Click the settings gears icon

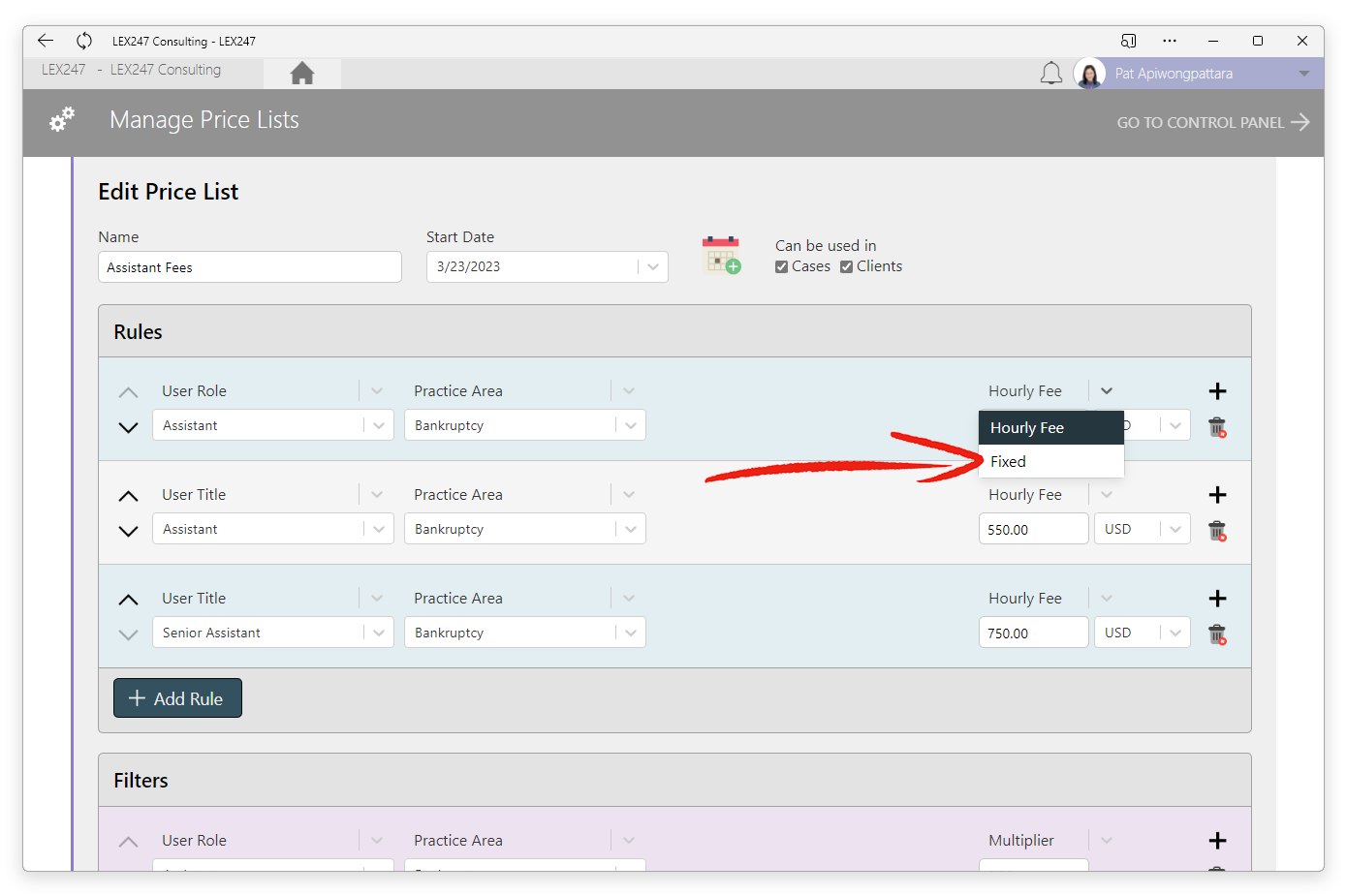pyautogui.click(x=62, y=120)
